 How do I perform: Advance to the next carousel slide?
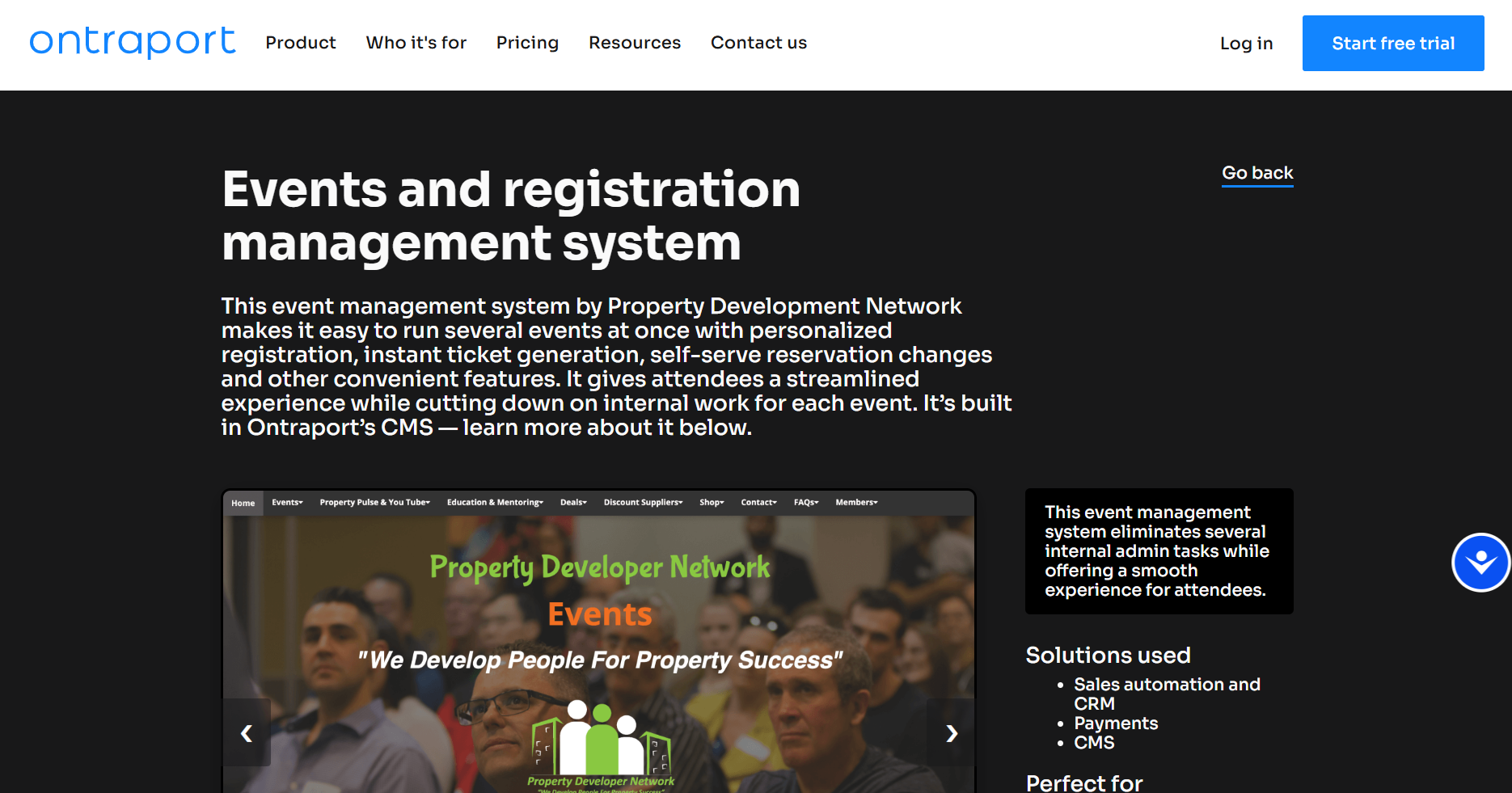coord(951,732)
